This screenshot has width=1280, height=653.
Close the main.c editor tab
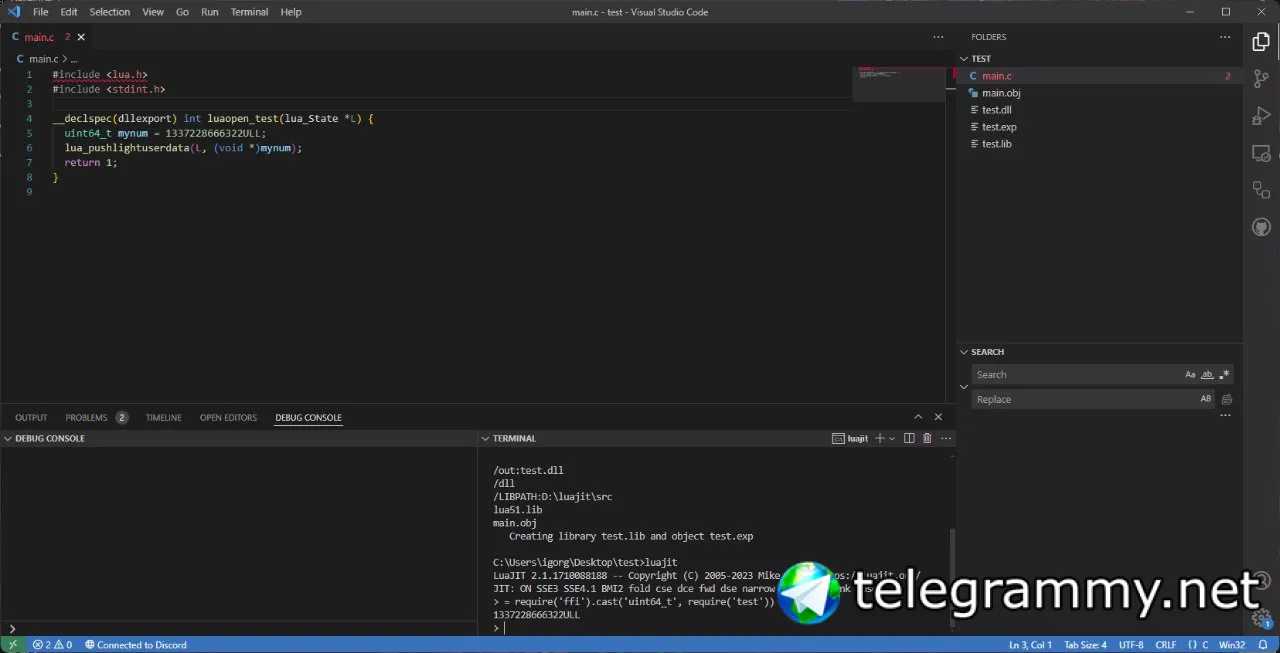pos(81,37)
